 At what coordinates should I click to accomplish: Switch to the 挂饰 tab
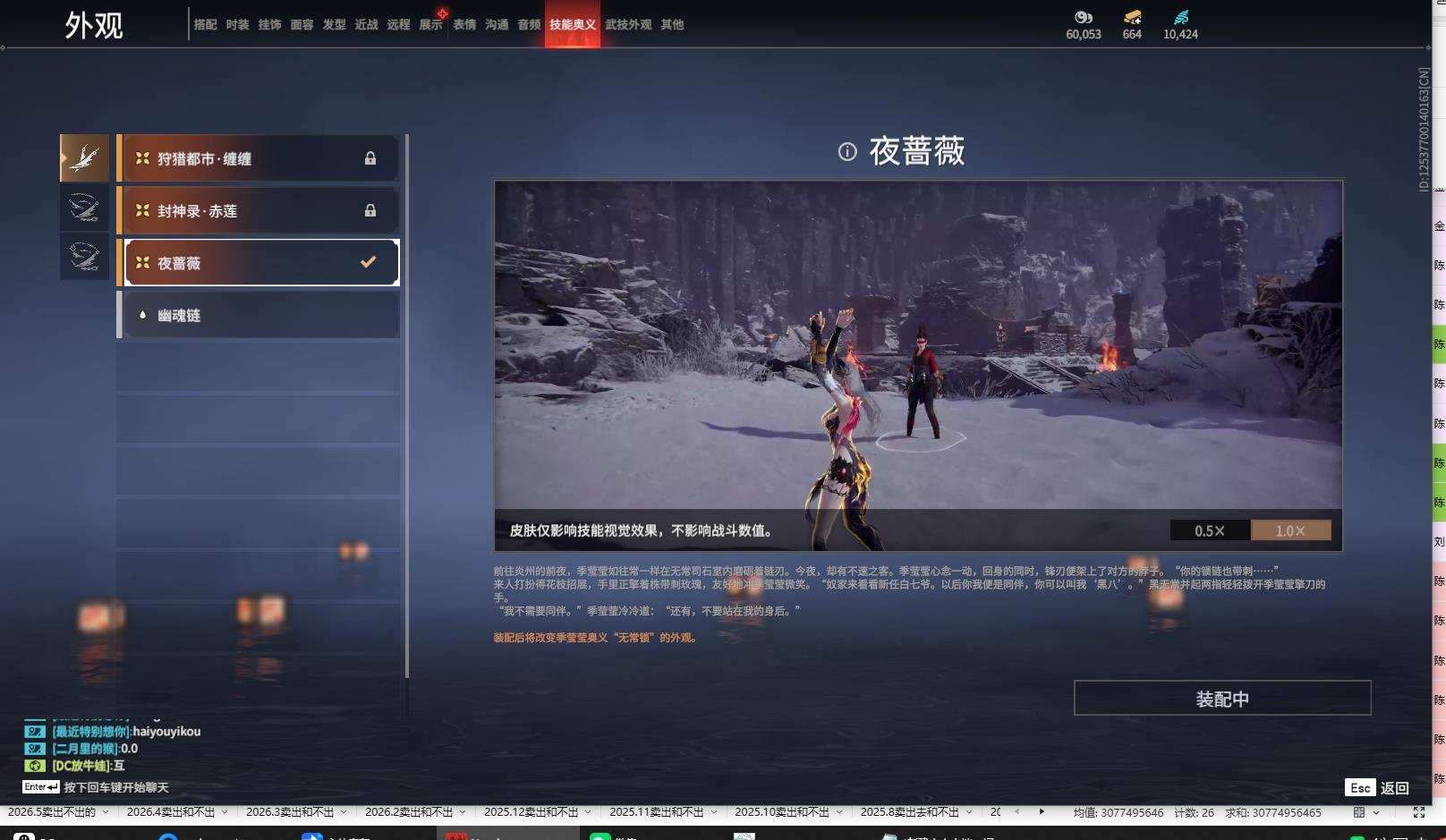tap(270, 24)
